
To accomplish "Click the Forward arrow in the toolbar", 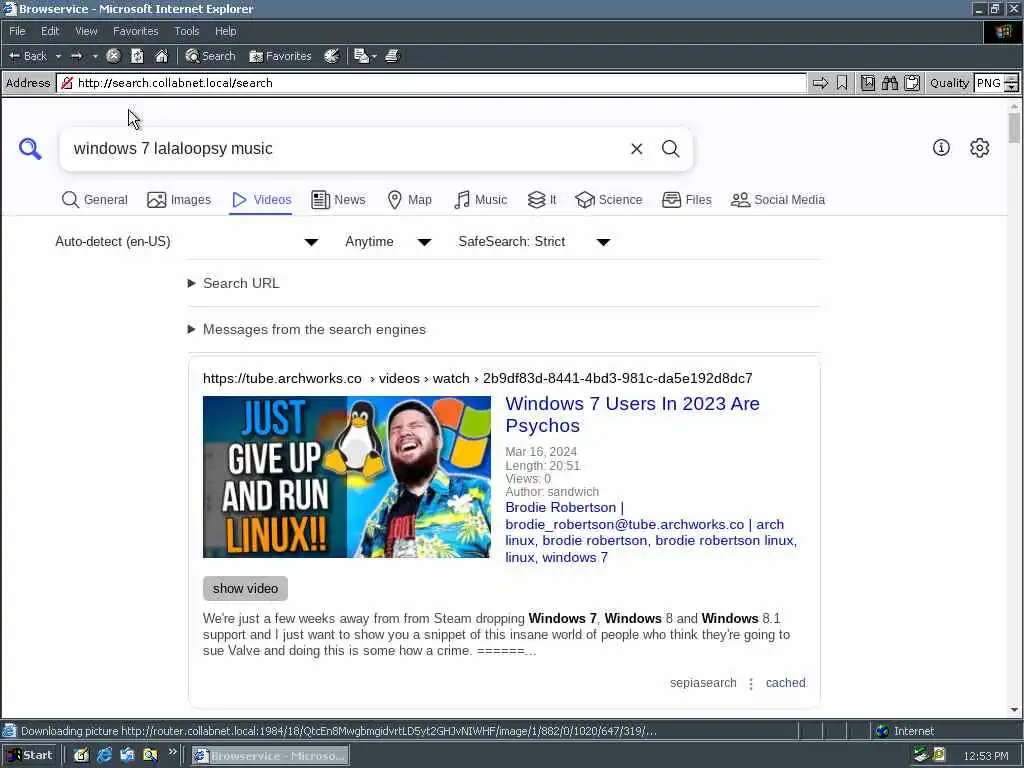I will (x=76, y=56).
